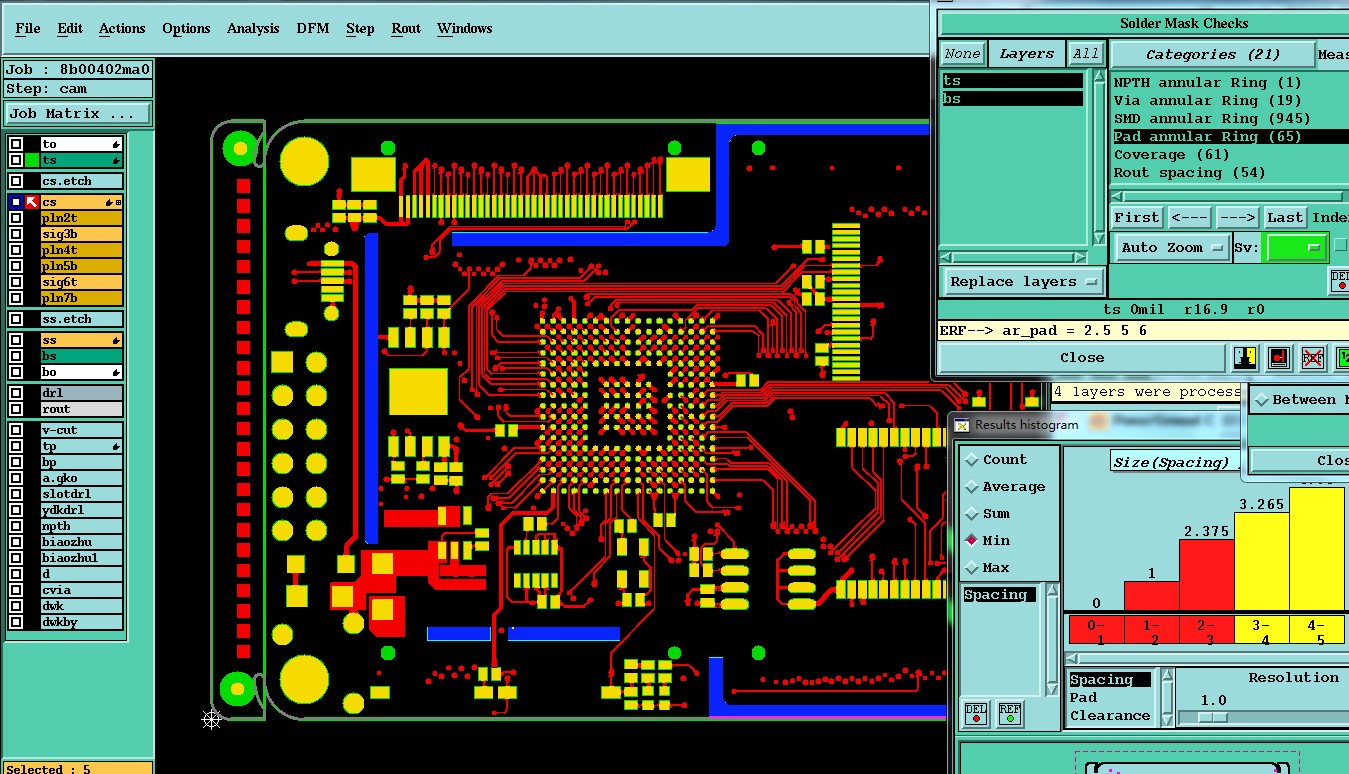Click the hand edit icon on layer ss

click(x=116, y=340)
